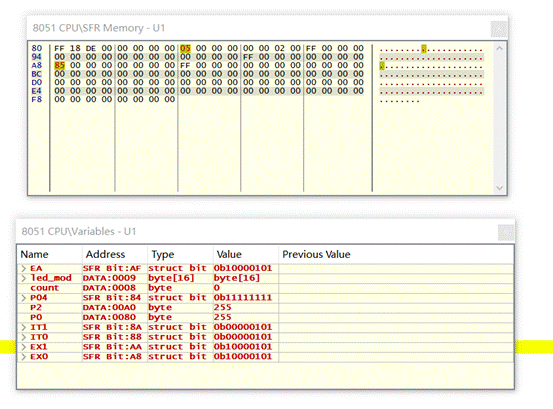The width and height of the screenshot is (553, 409).
Task: Select the P2 variable name
Action: tap(36, 307)
